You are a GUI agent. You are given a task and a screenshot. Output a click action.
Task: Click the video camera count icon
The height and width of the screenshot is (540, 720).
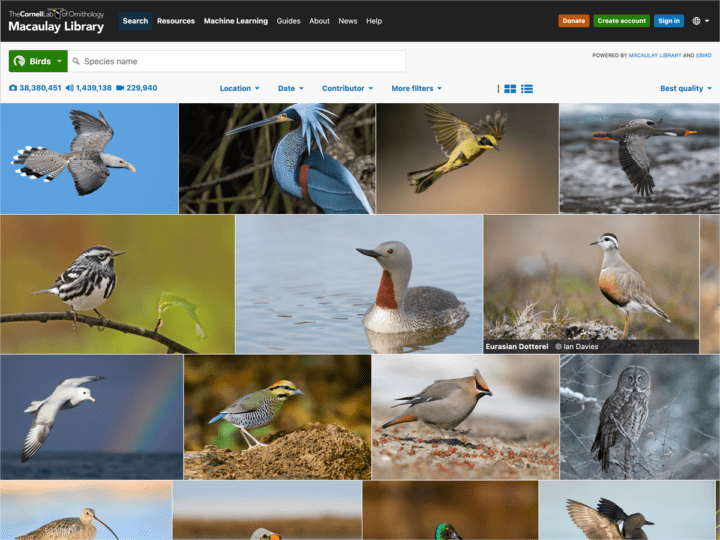120,88
